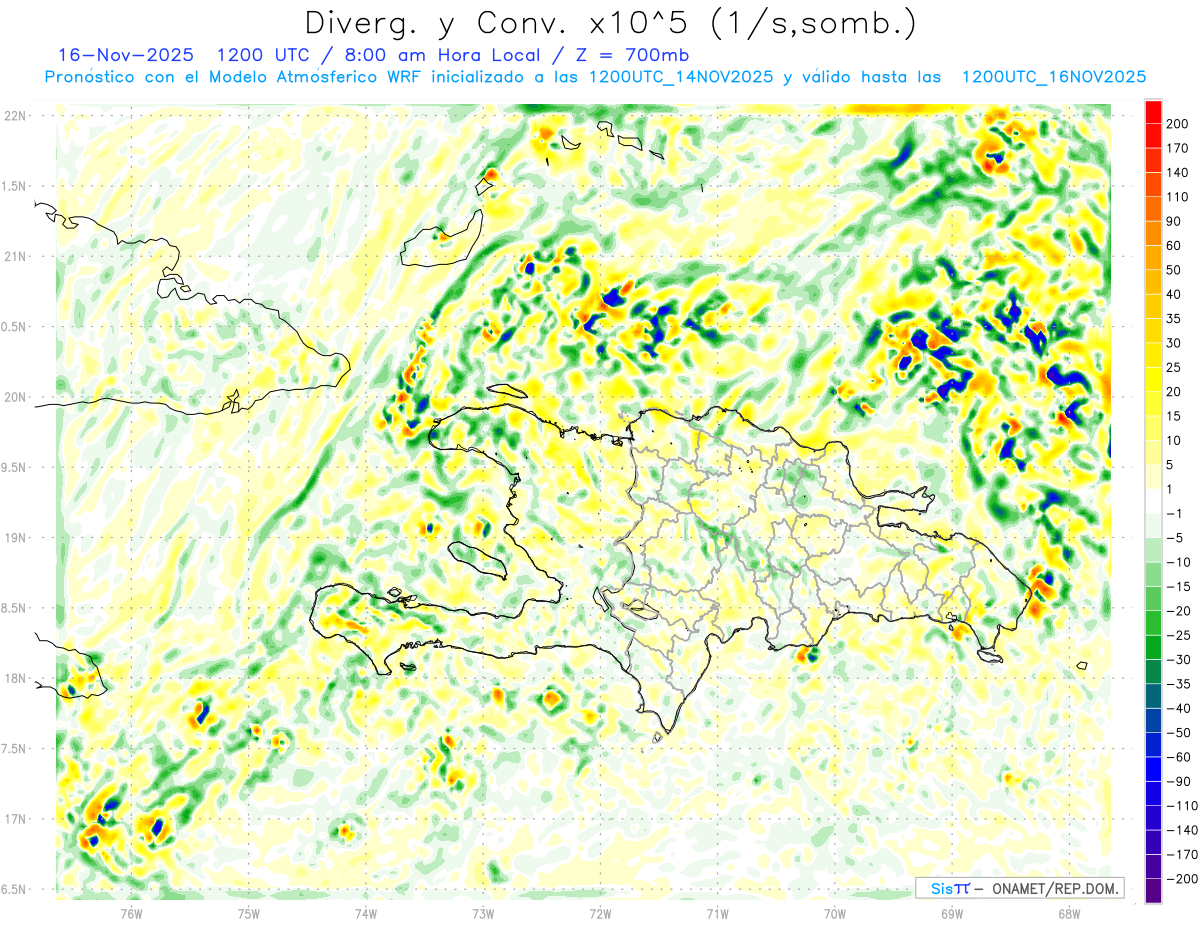The width and height of the screenshot is (1200, 927).
Task: Click the '22N' latitude label
Action: (15, 116)
